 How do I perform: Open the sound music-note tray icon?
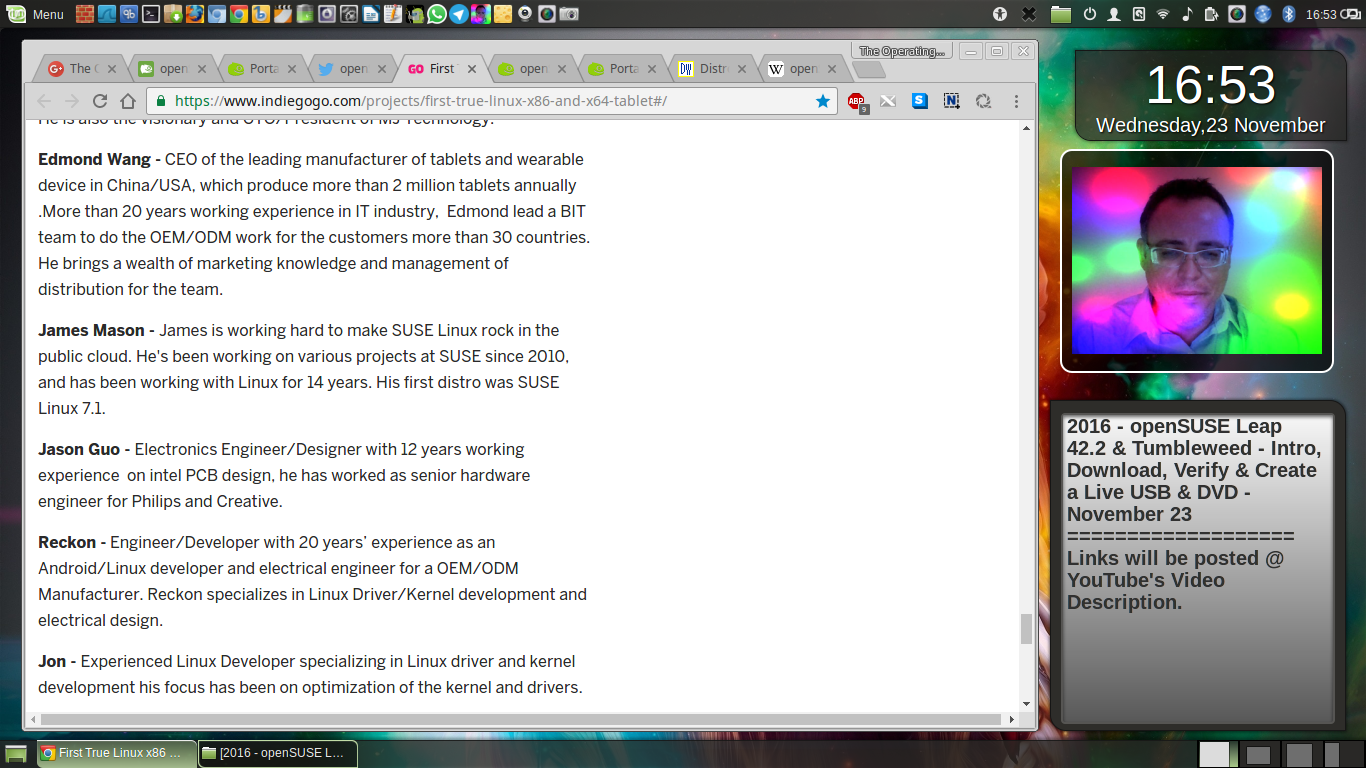[1188, 14]
